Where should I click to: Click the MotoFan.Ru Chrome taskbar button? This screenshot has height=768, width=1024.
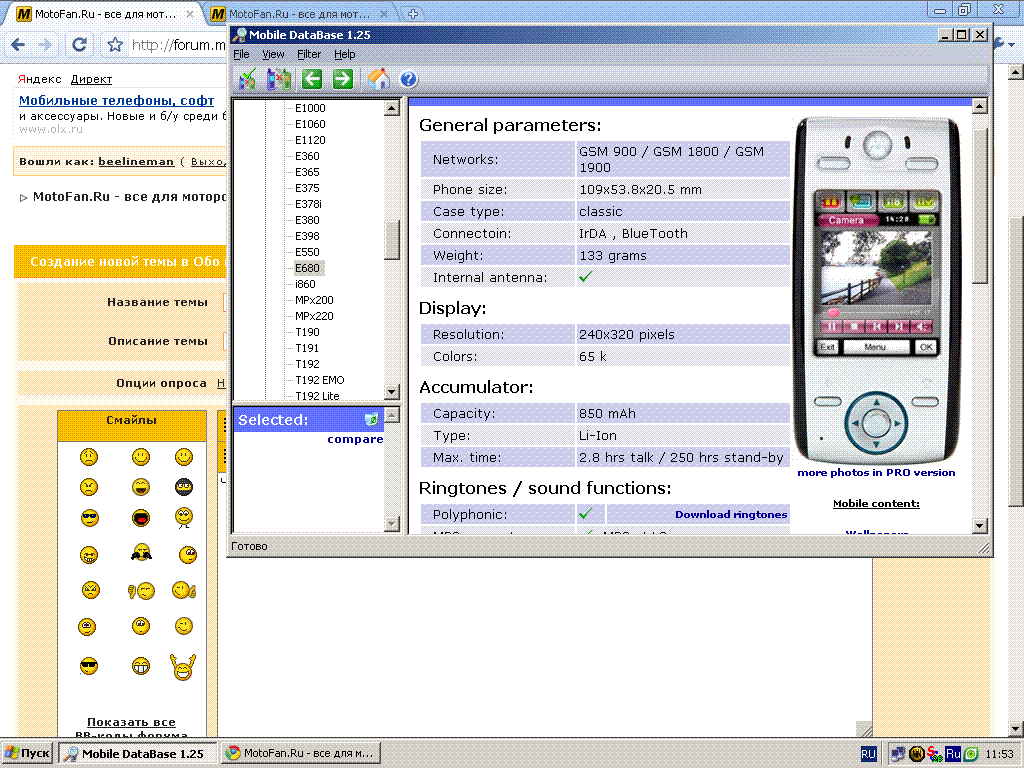[x=300, y=754]
